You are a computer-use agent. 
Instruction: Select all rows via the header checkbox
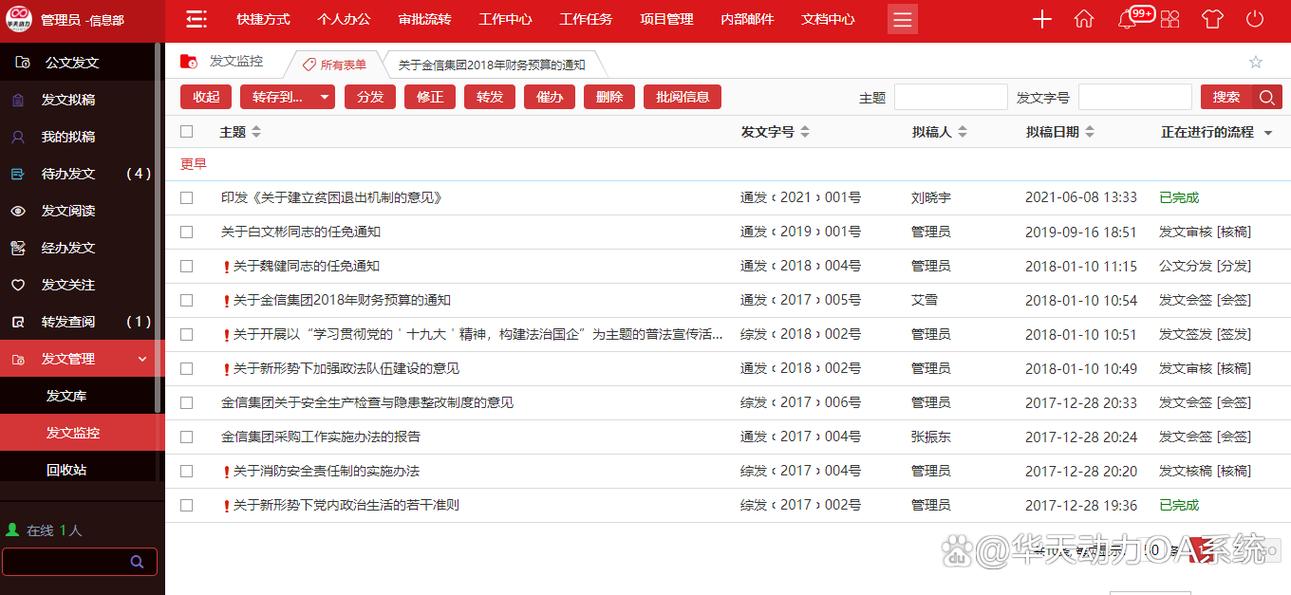186,131
